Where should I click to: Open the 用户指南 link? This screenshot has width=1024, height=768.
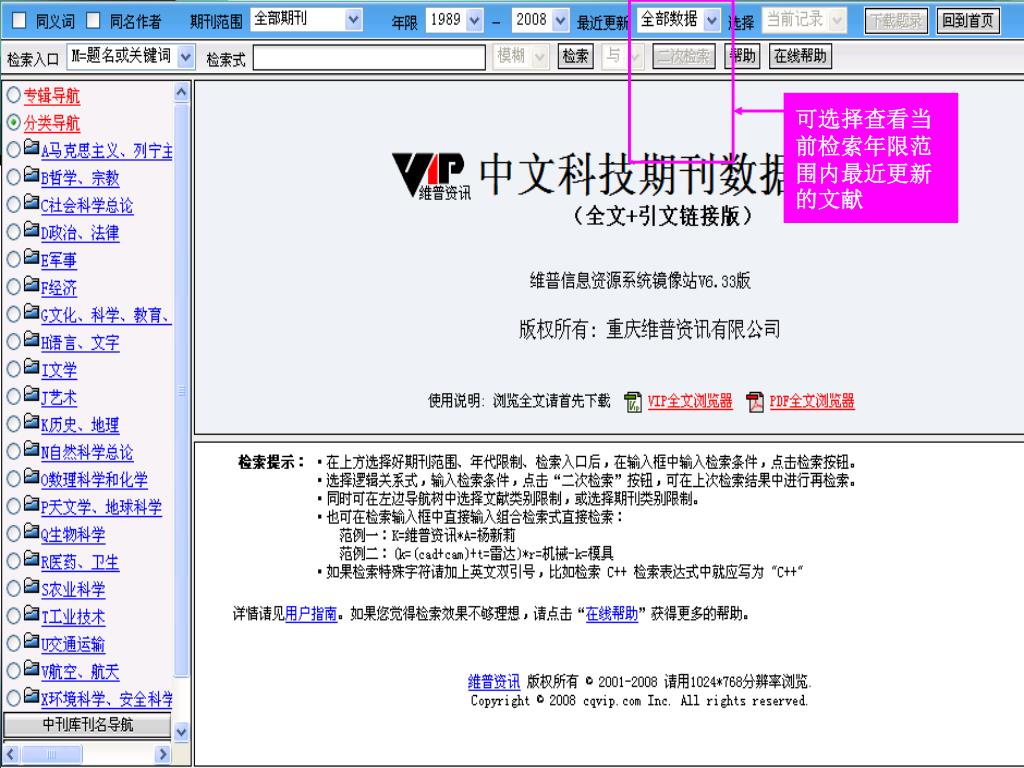tap(311, 614)
